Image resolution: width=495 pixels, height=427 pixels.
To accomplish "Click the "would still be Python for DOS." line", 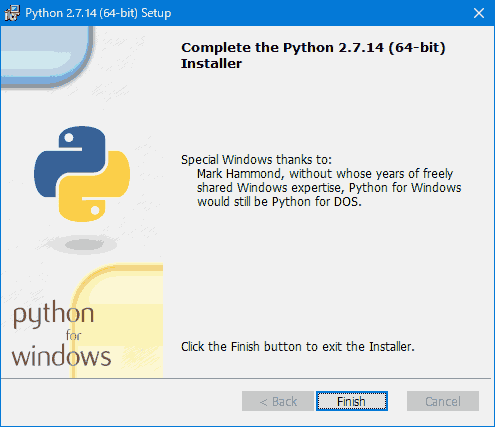I will point(279,202).
